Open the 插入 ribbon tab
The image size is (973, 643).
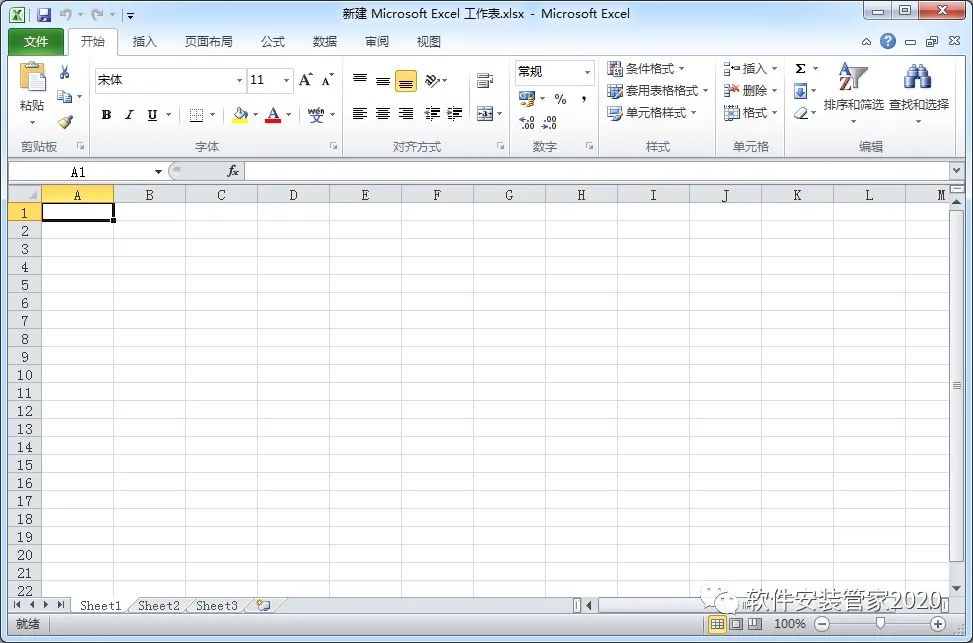[145, 42]
